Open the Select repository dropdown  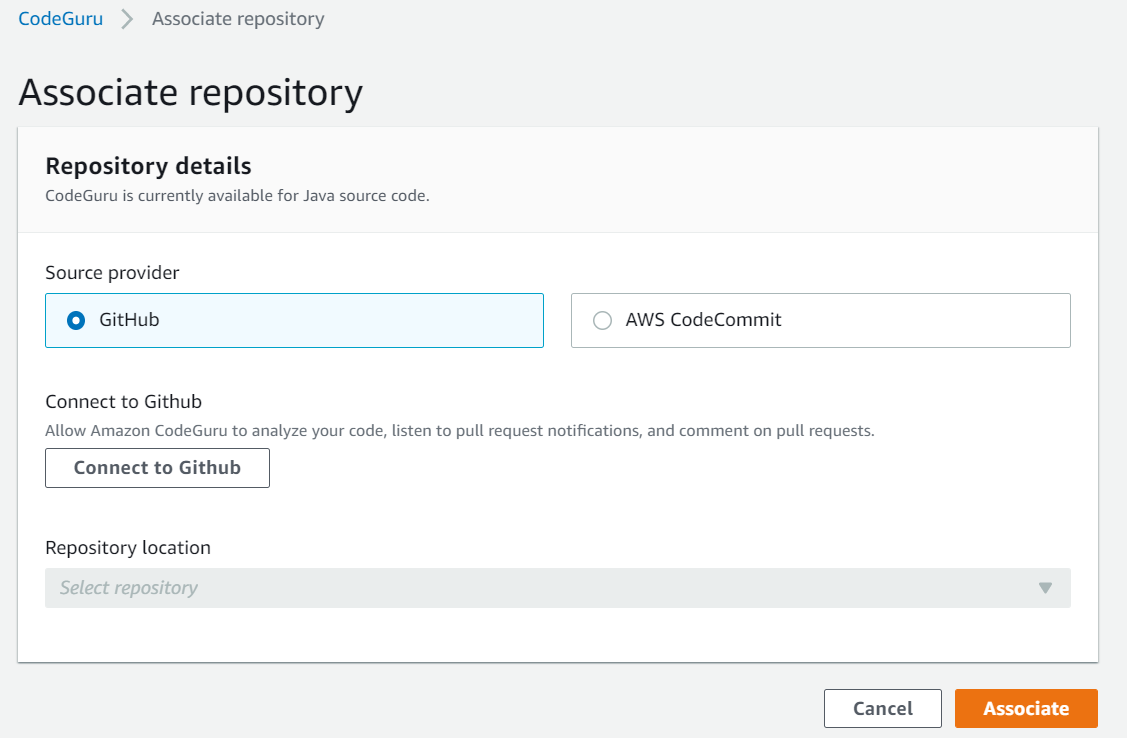click(x=558, y=588)
